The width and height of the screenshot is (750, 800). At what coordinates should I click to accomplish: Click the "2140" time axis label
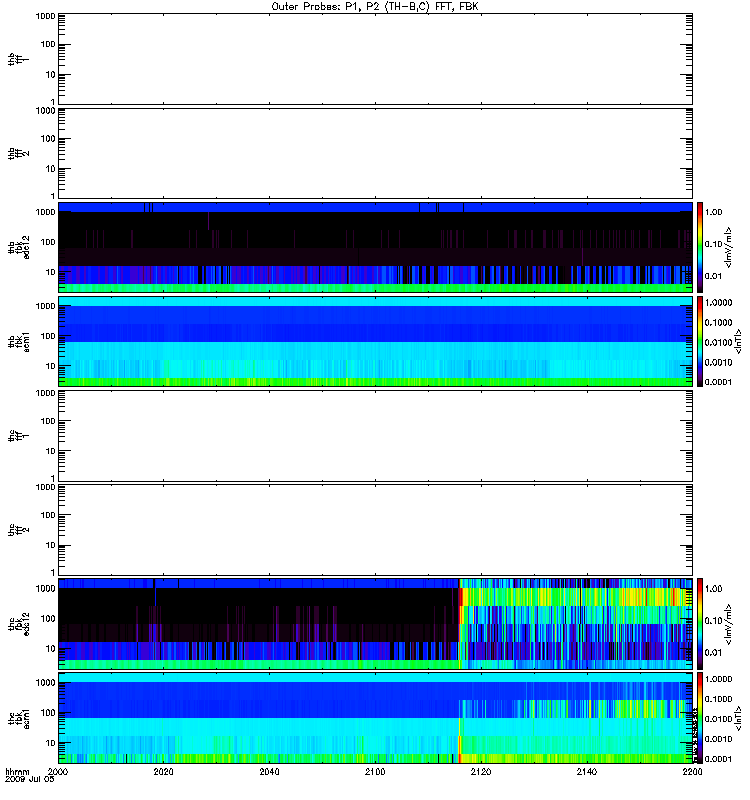[x=587, y=771]
